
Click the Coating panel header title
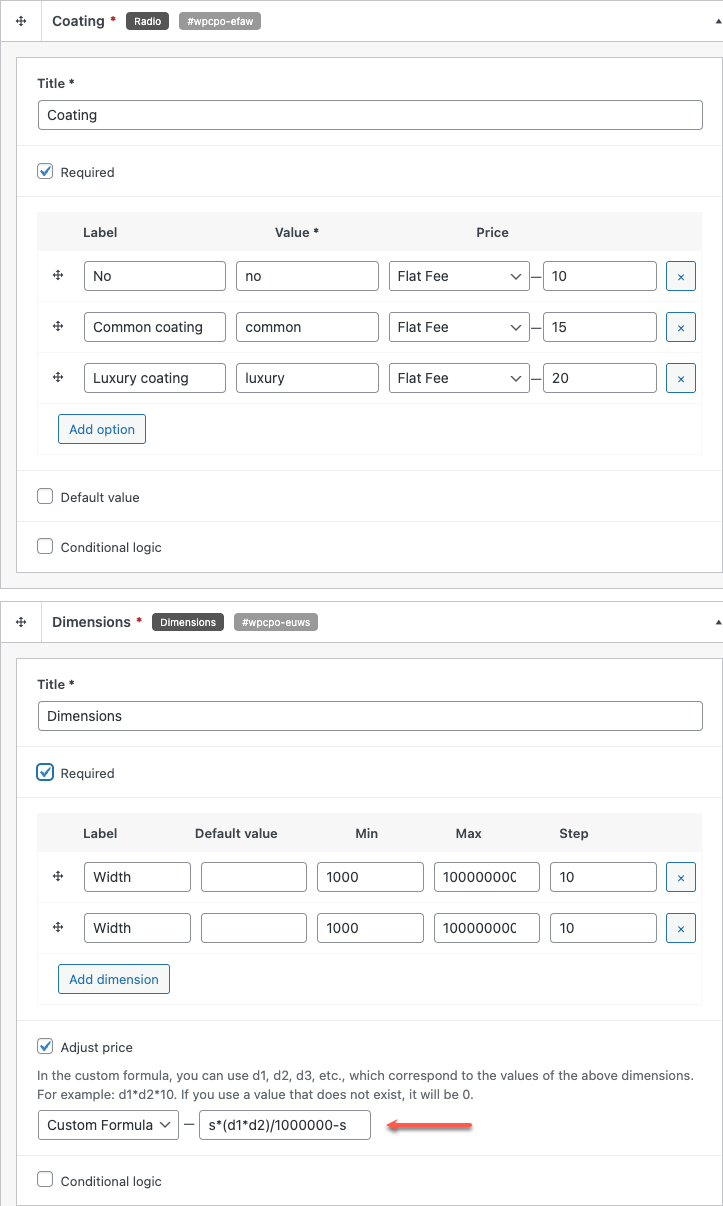(78, 21)
